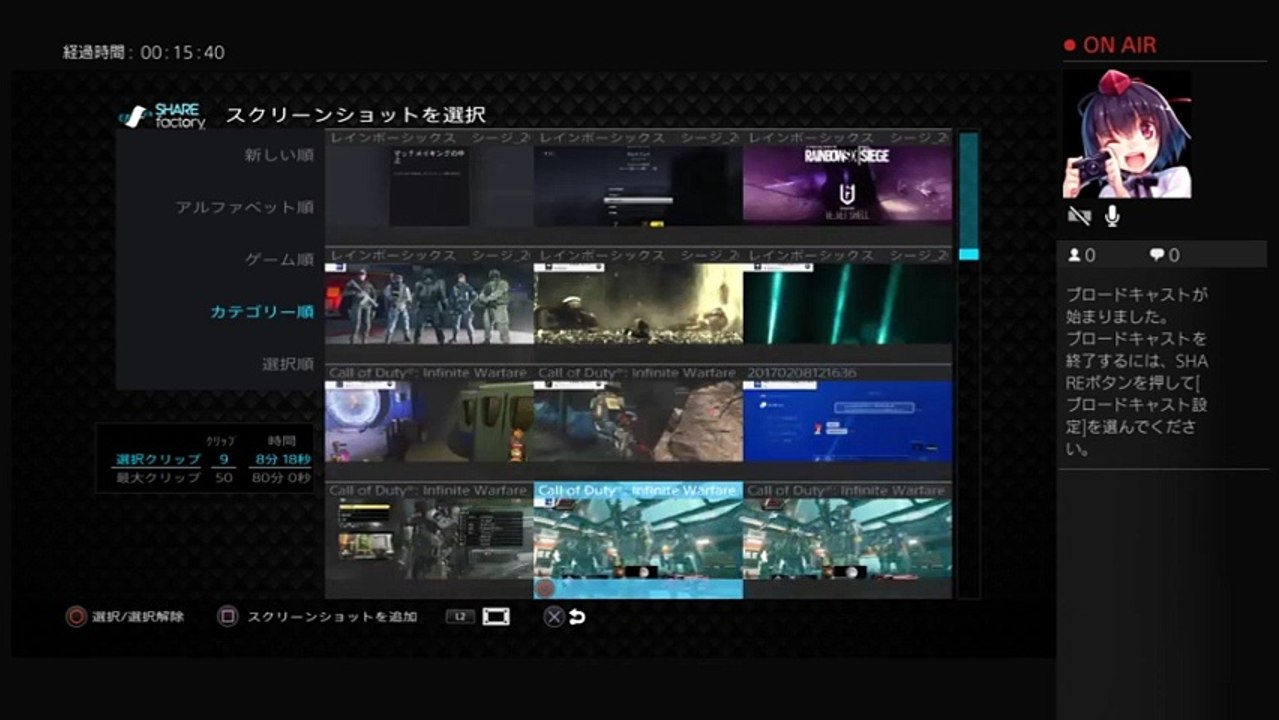The height and width of the screenshot is (720, 1279).
Task: Select the Rainbow Six Siege purple logo screenshot
Action: point(847,185)
